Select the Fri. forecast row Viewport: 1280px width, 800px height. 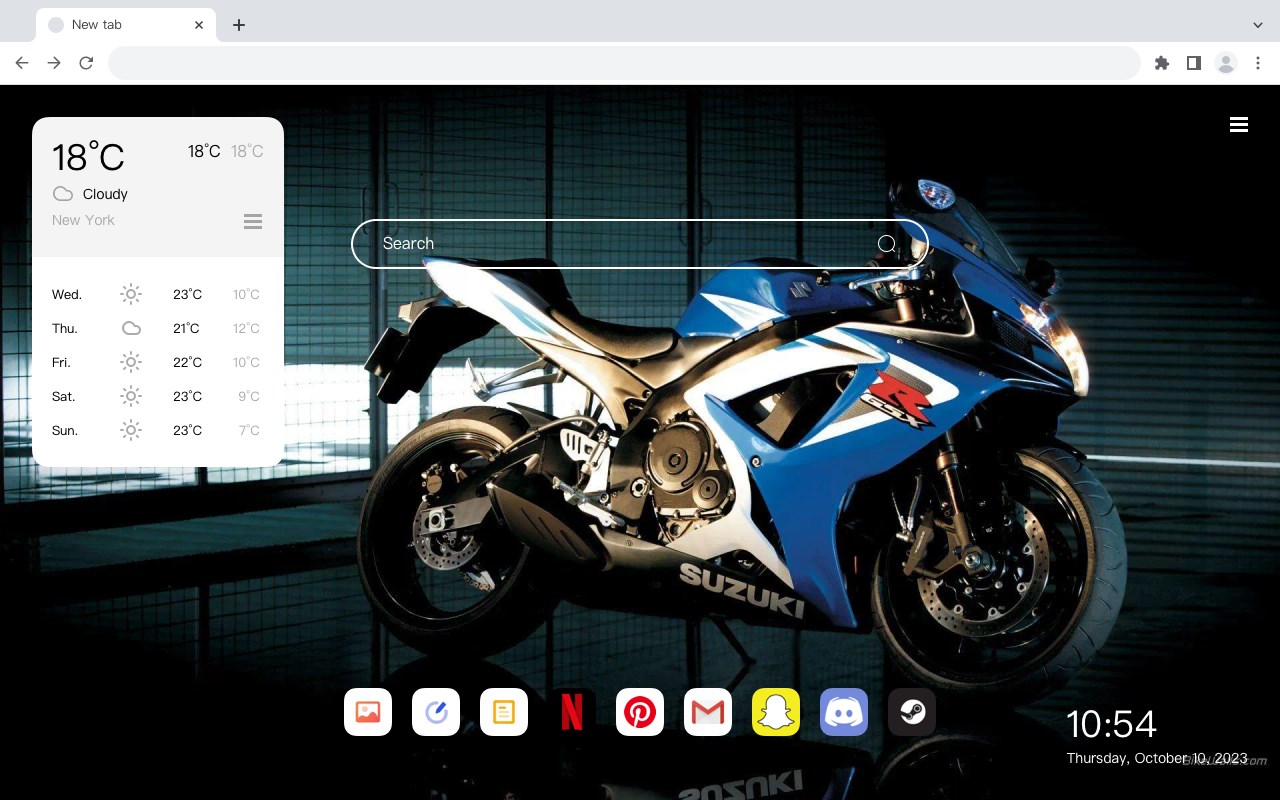point(156,362)
